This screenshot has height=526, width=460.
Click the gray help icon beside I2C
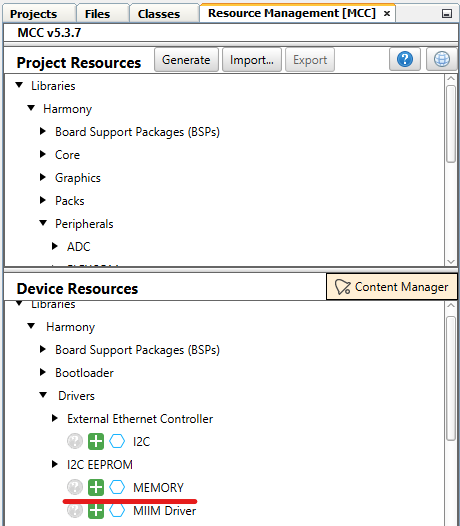75,441
